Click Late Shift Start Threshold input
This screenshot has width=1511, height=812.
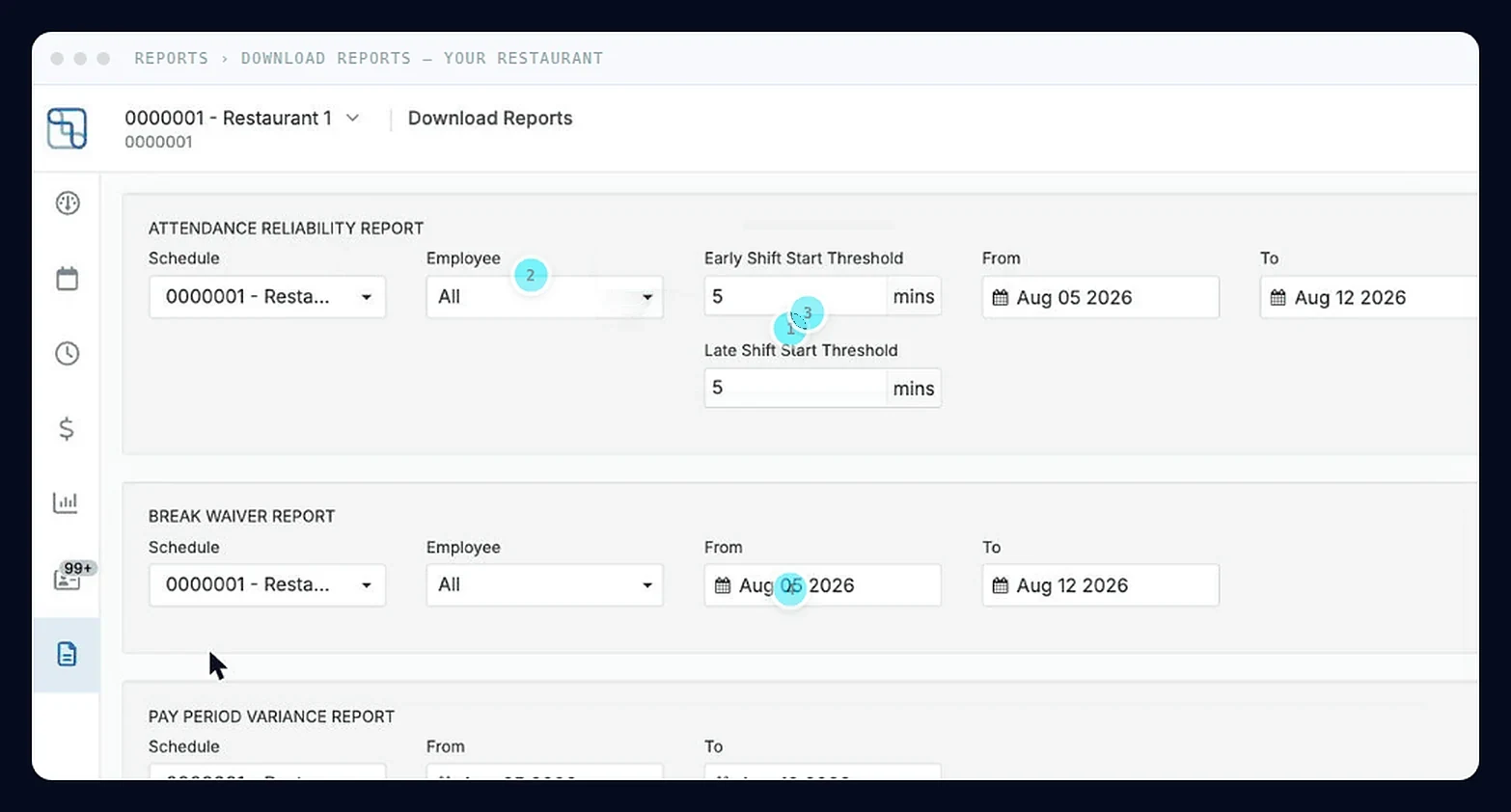[796, 388]
